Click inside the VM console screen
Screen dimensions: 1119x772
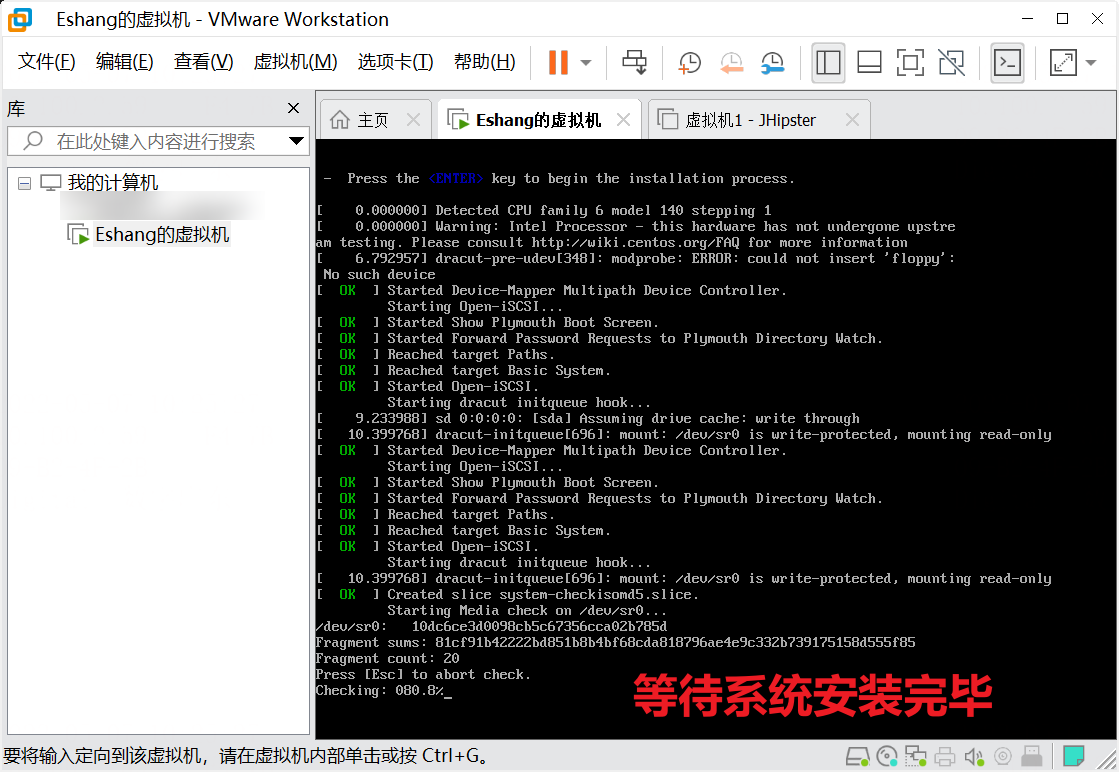(x=716, y=439)
